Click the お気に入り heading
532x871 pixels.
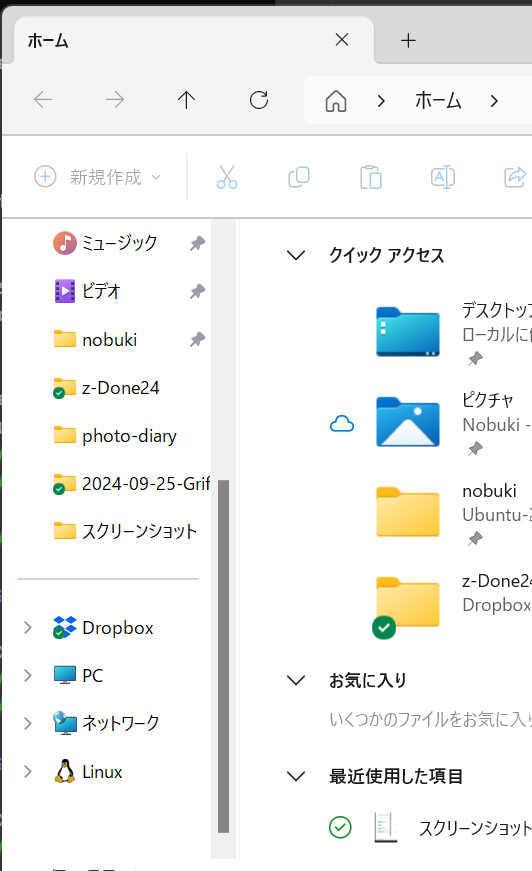[368, 680]
